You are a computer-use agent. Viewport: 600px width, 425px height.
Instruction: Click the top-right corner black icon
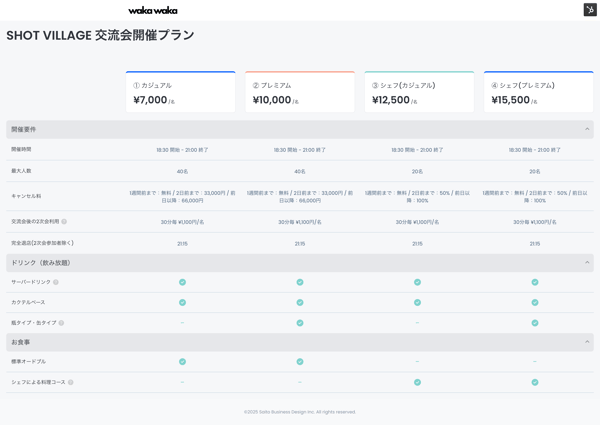point(590,9)
